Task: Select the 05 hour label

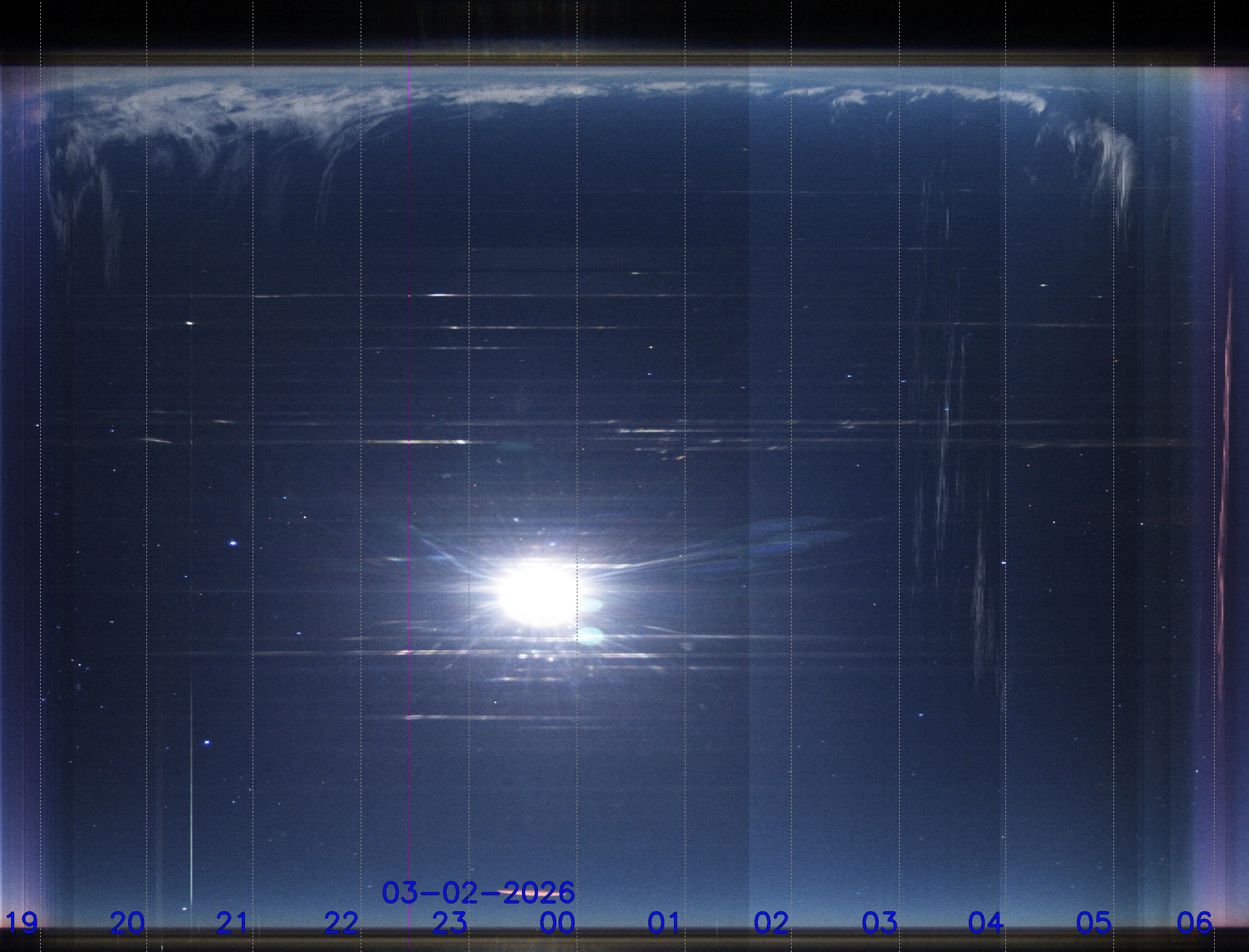Action: (x=1094, y=923)
